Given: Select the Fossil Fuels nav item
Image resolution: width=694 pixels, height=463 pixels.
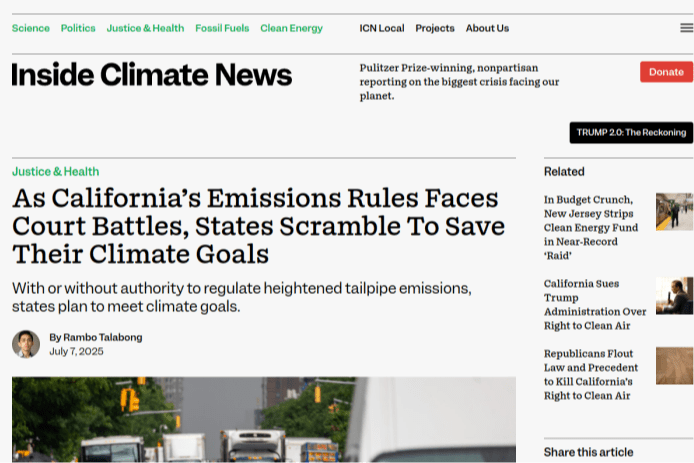Looking at the screenshot, I should point(222,28).
